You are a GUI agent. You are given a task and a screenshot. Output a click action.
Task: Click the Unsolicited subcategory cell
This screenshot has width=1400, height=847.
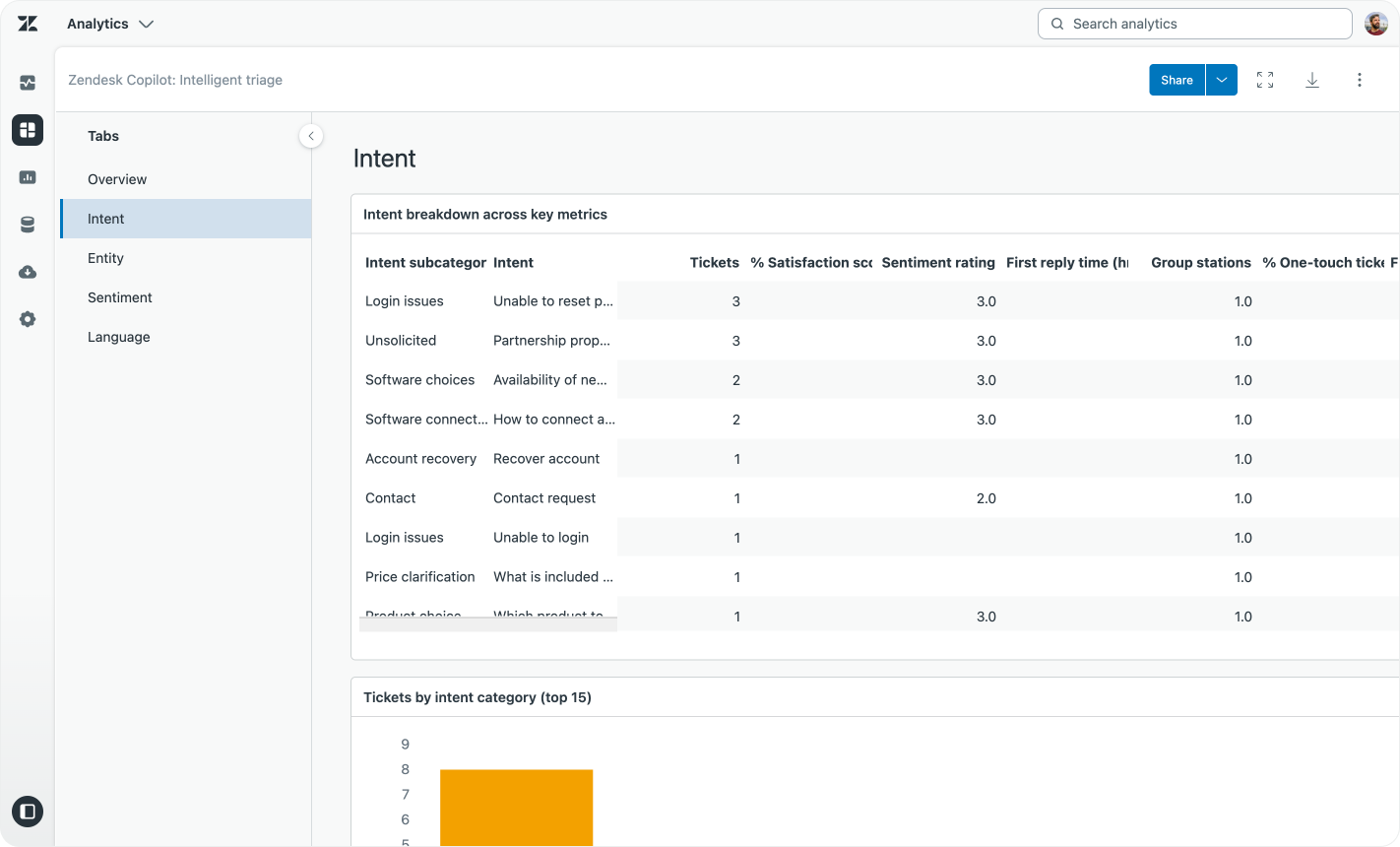pos(401,341)
